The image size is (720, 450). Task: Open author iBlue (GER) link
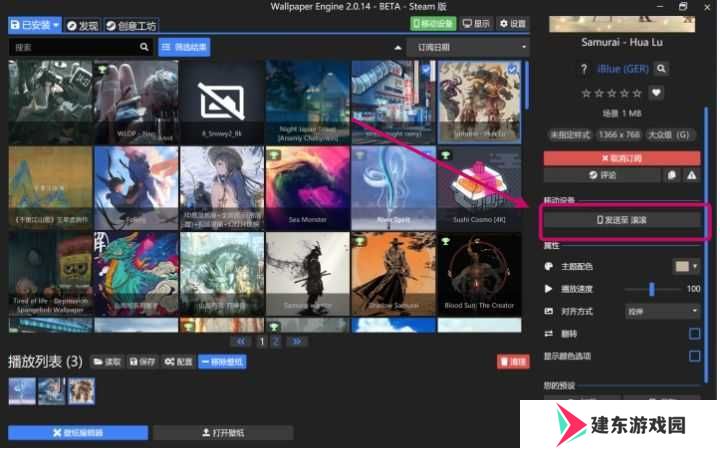623,69
